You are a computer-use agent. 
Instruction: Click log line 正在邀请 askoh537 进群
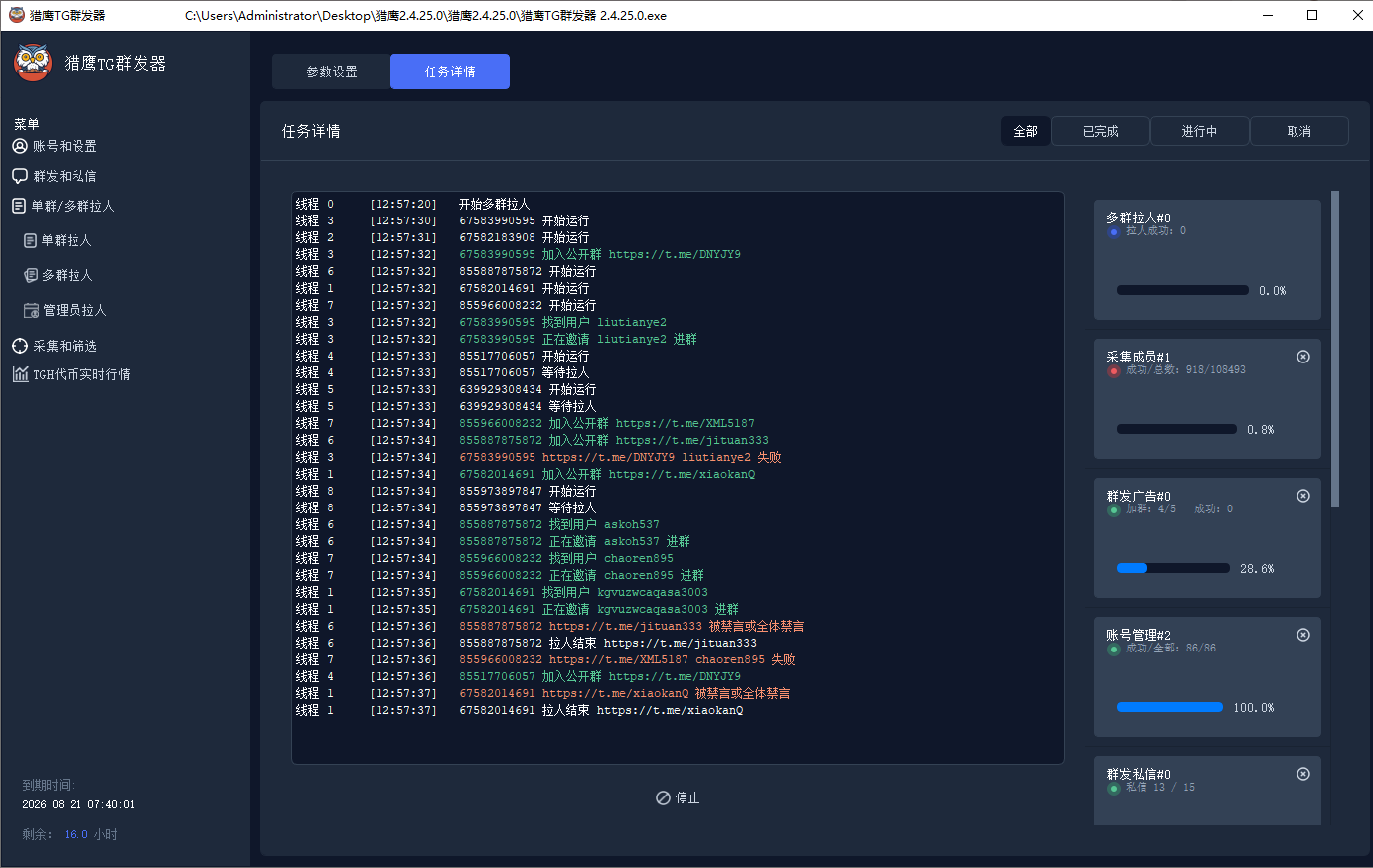tap(620, 541)
